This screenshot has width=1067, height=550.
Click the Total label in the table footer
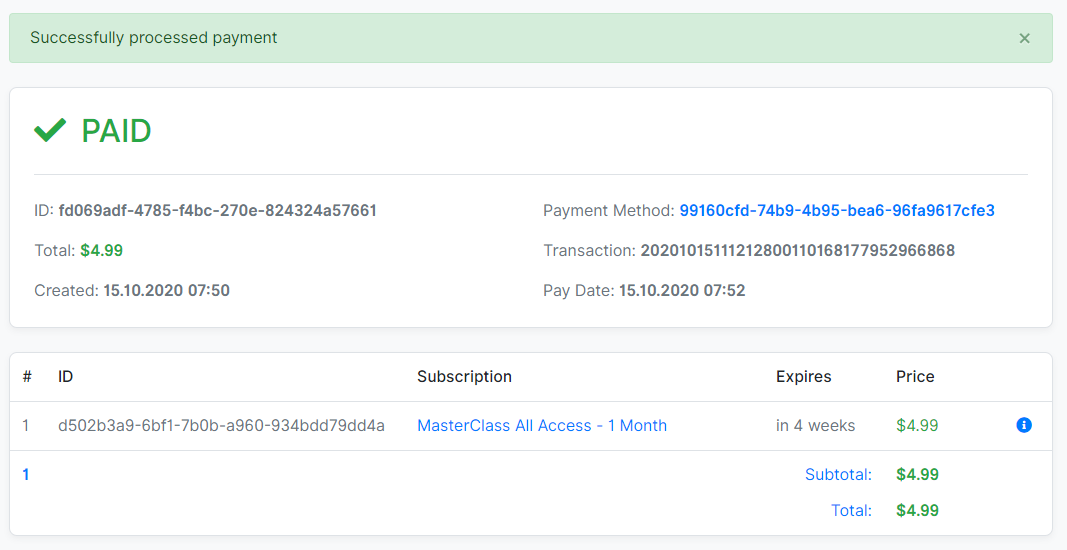coord(851,511)
